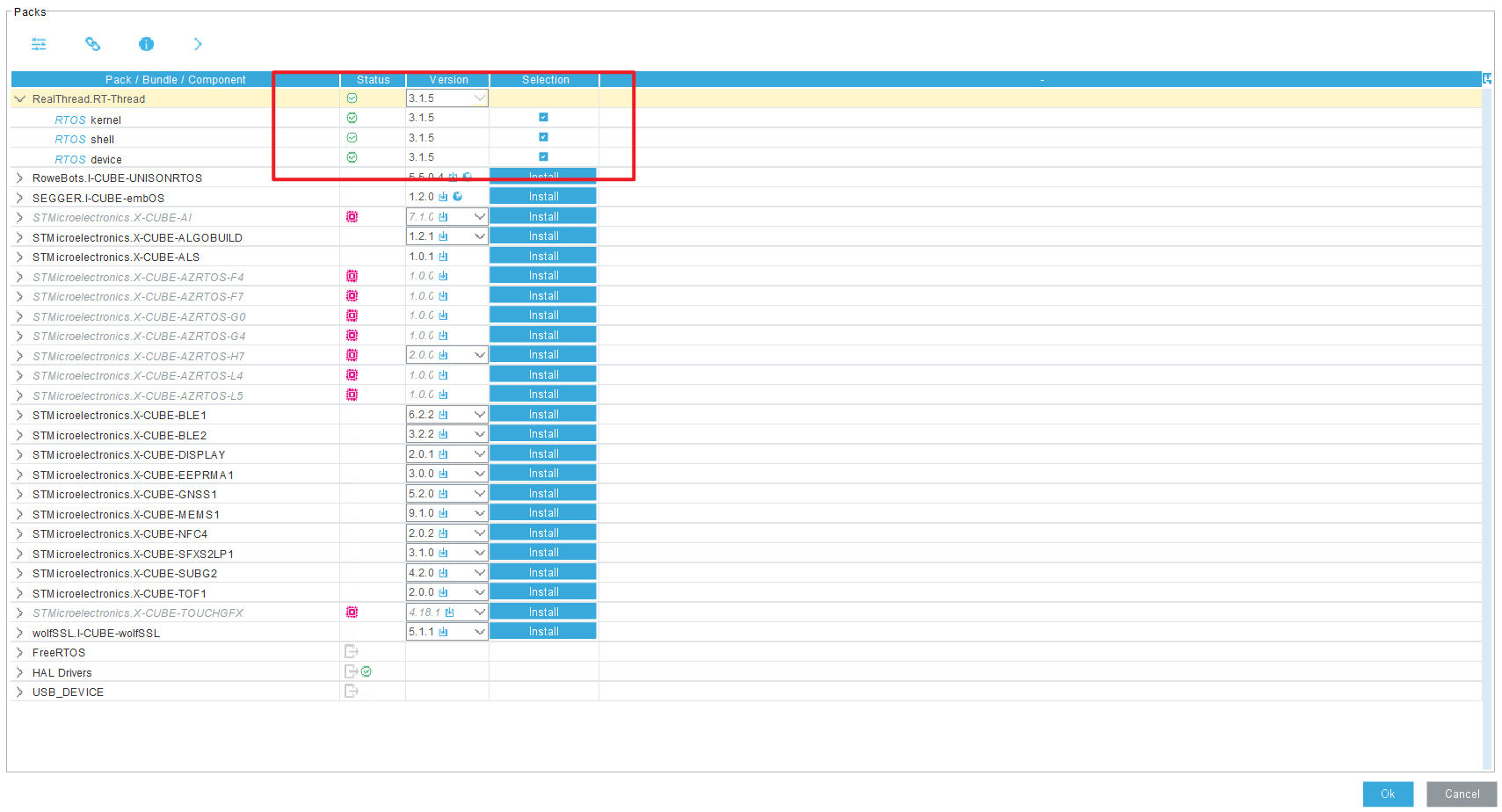Screen dimensions: 1502x812
Task: Open X-CUBE-ALGOBUILD version 1.2.1 dropdown
Action: click(480, 236)
